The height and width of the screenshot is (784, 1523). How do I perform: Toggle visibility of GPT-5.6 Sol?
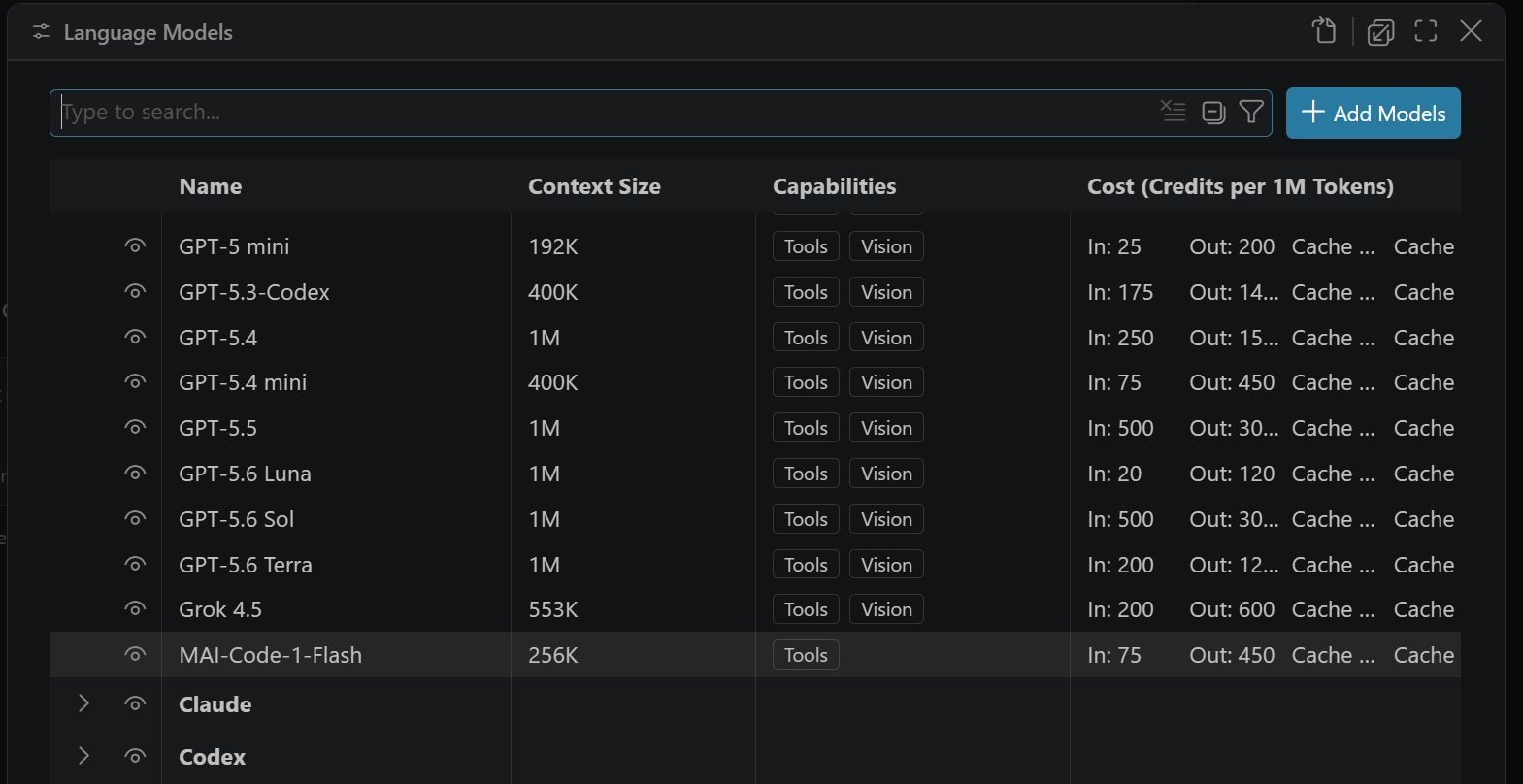click(135, 519)
